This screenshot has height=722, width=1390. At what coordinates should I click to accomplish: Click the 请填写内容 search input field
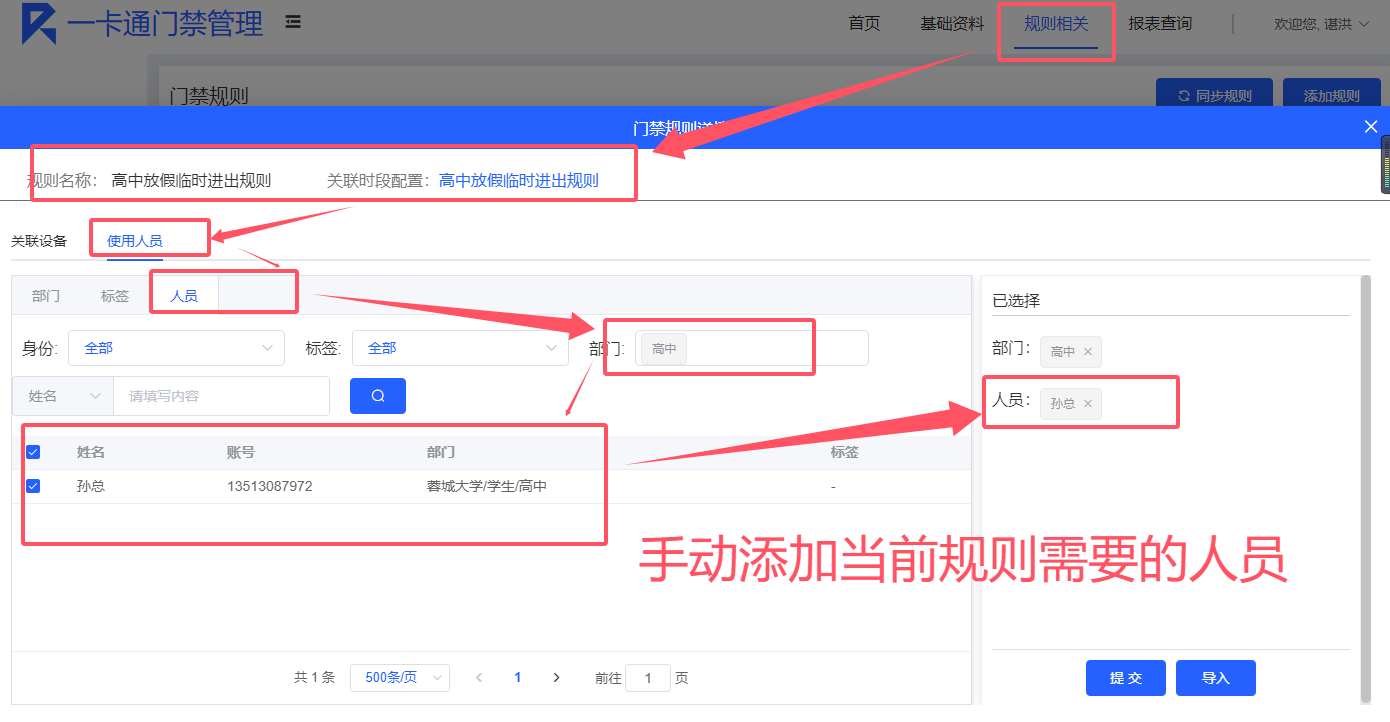220,396
